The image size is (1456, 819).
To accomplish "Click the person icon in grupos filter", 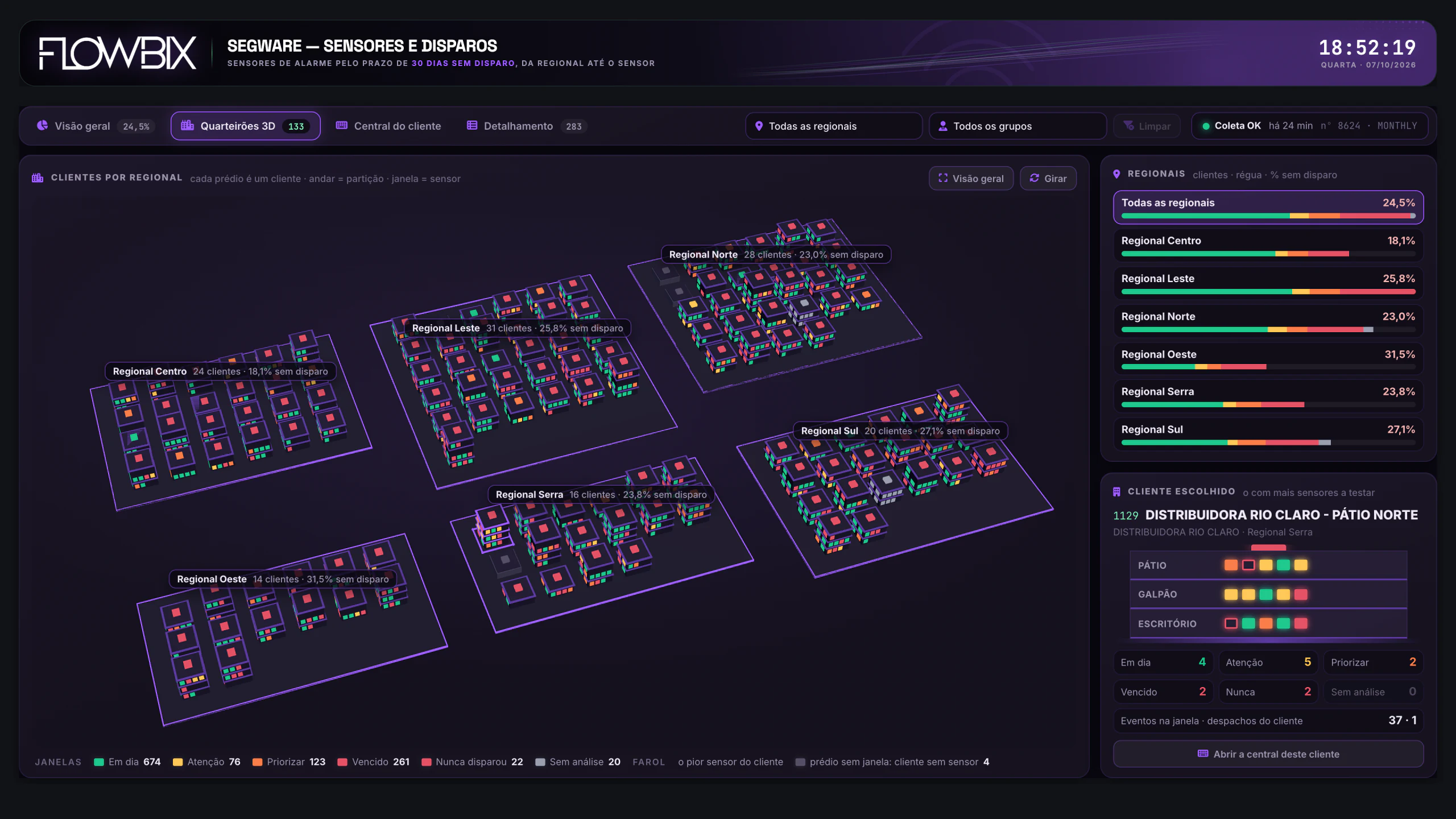I will 943,126.
